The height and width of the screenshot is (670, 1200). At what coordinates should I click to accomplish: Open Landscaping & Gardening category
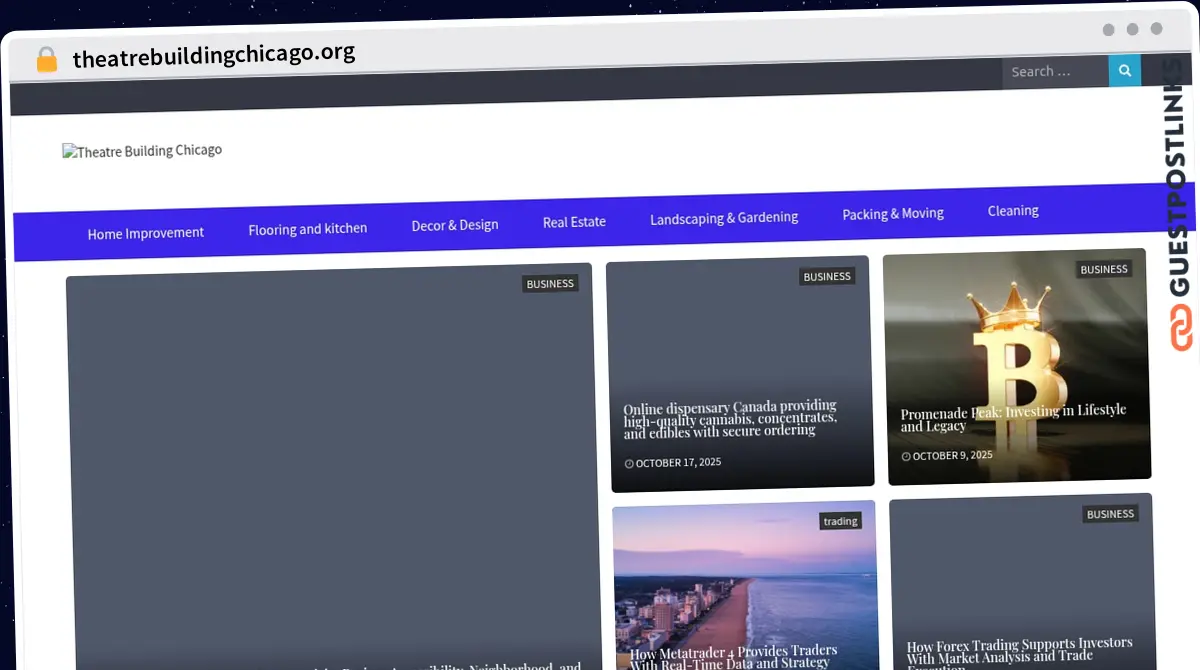(x=724, y=217)
